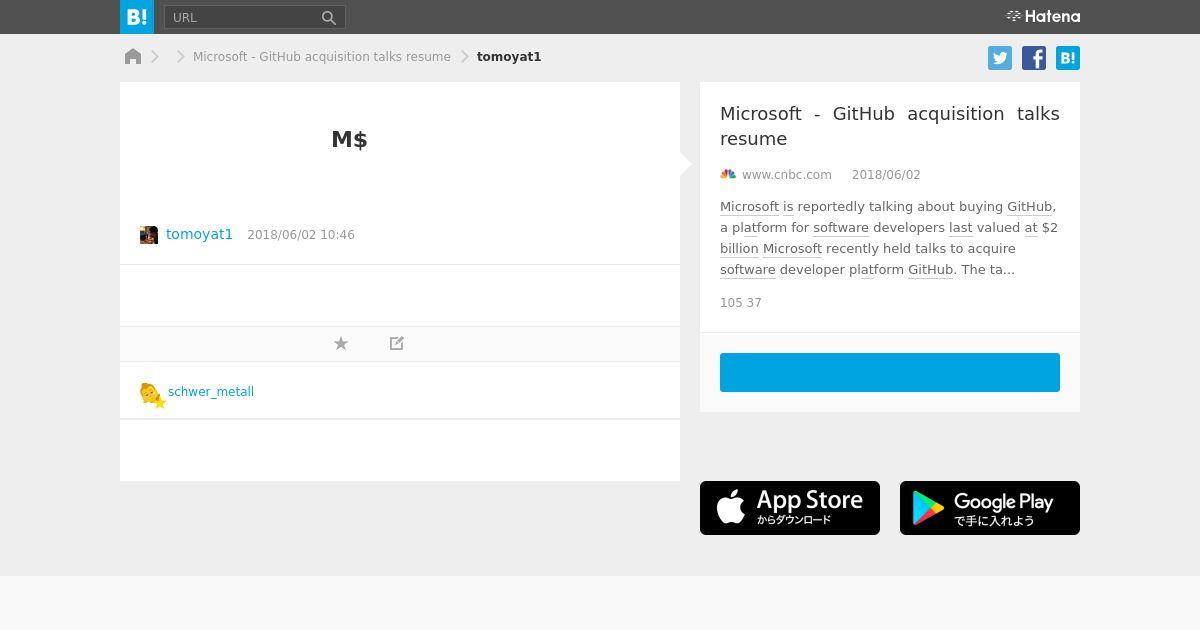This screenshot has height=630, width=1200.
Task: Submit search with the magnifier icon
Action: pyautogui.click(x=329, y=17)
